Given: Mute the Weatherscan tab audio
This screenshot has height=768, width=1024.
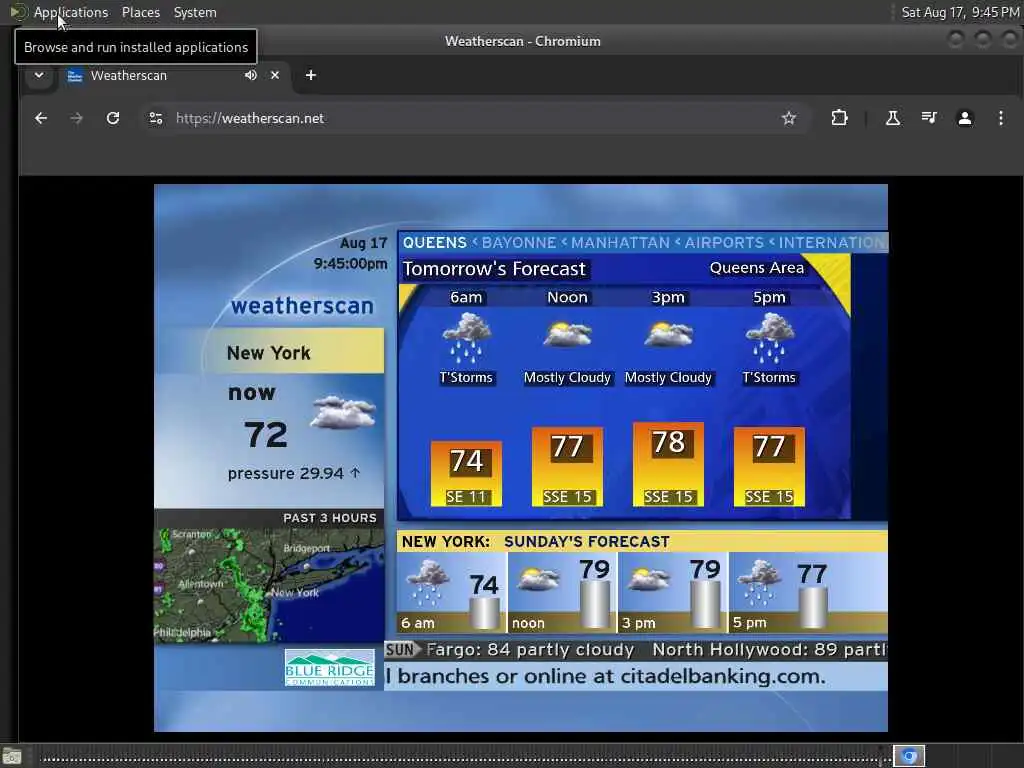Looking at the screenshot, I should click(x=251, y=75).
